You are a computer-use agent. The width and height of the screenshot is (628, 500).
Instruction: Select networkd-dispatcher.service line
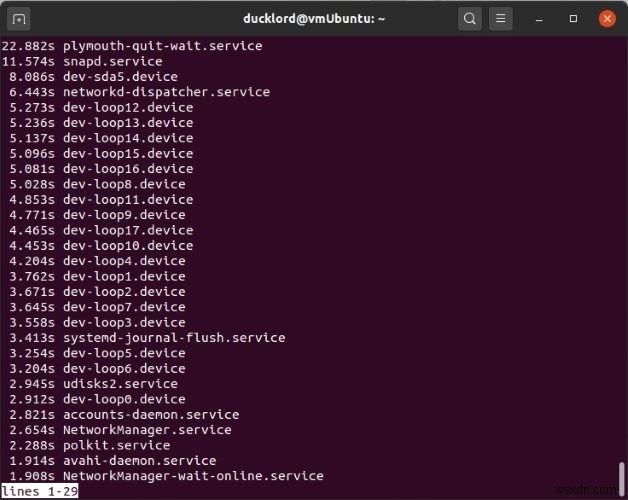pyautogui.click(x=139, y=92)
